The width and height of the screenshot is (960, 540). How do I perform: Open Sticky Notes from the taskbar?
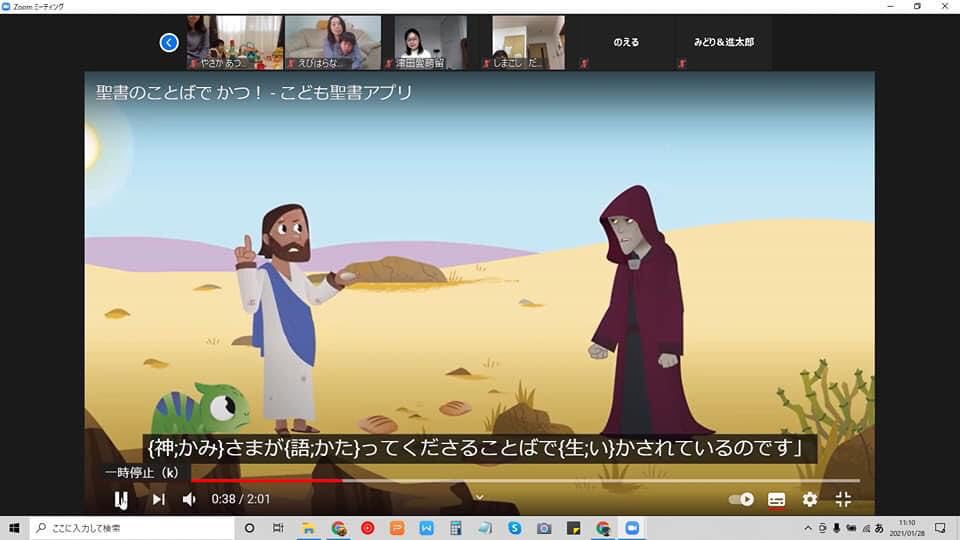coord(574,528)
